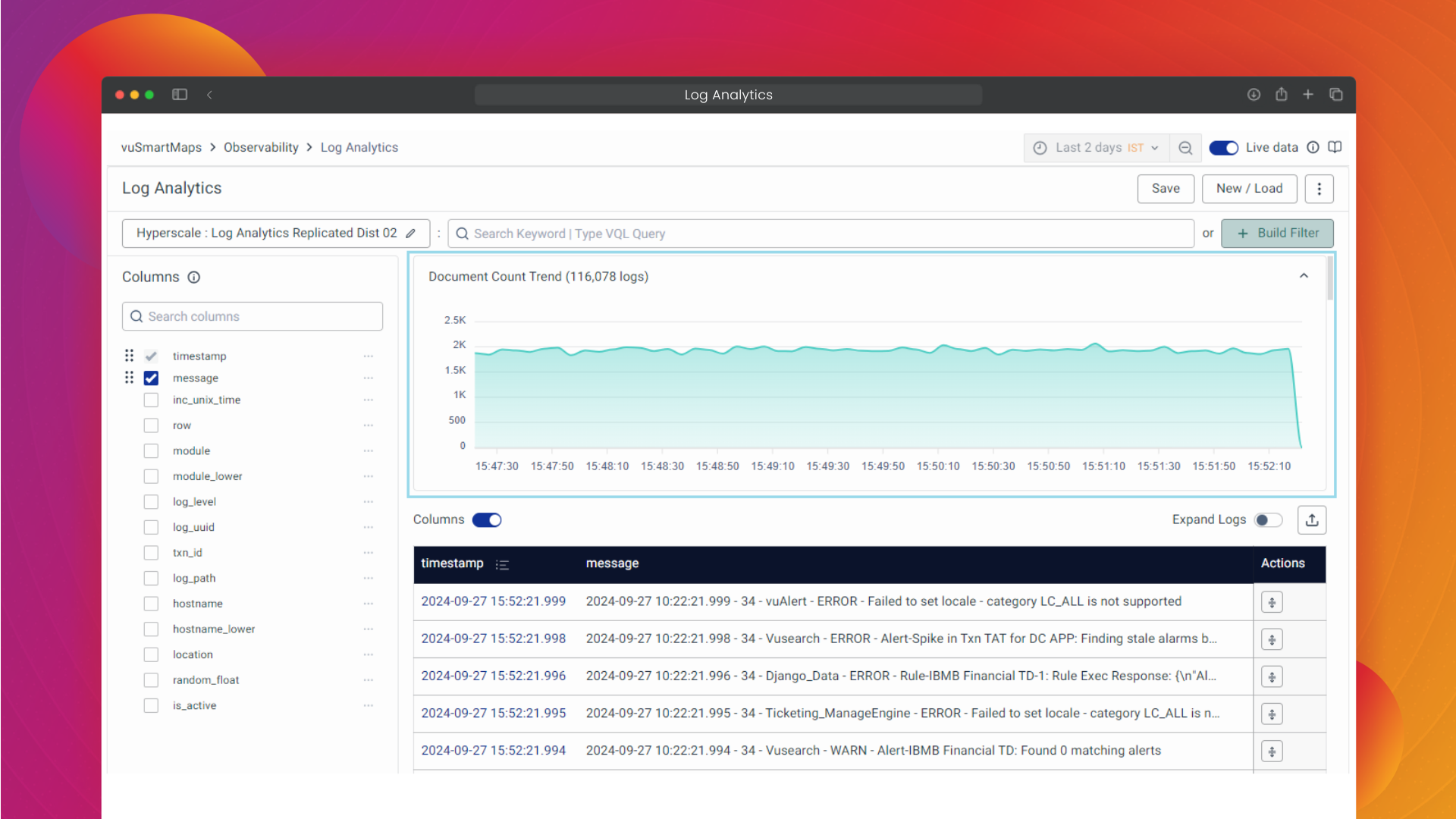
Task: Go to Observability breadcrumb
Action: [261, 147]
